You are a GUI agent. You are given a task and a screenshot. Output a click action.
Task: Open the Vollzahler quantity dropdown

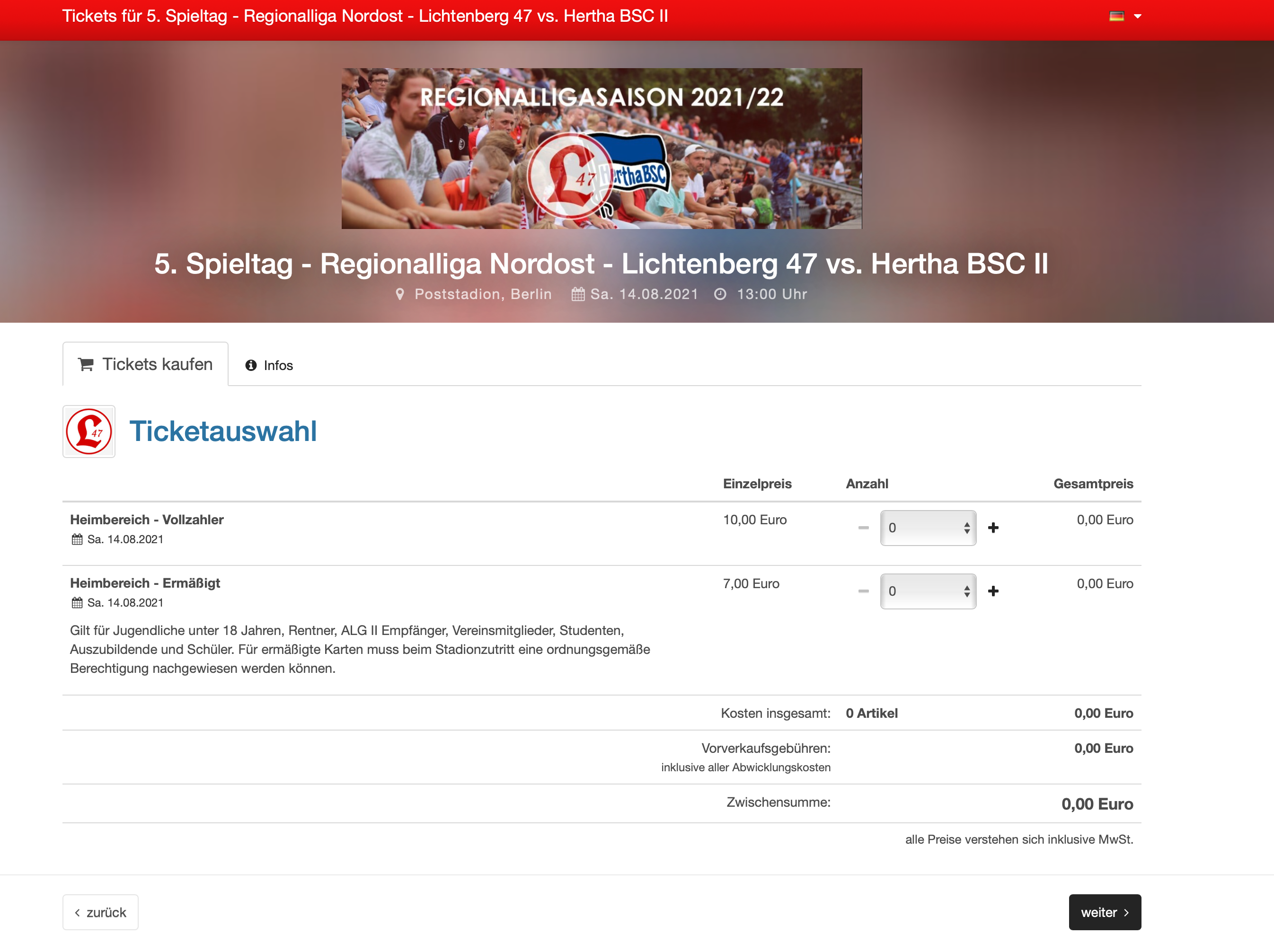(928, 528)
